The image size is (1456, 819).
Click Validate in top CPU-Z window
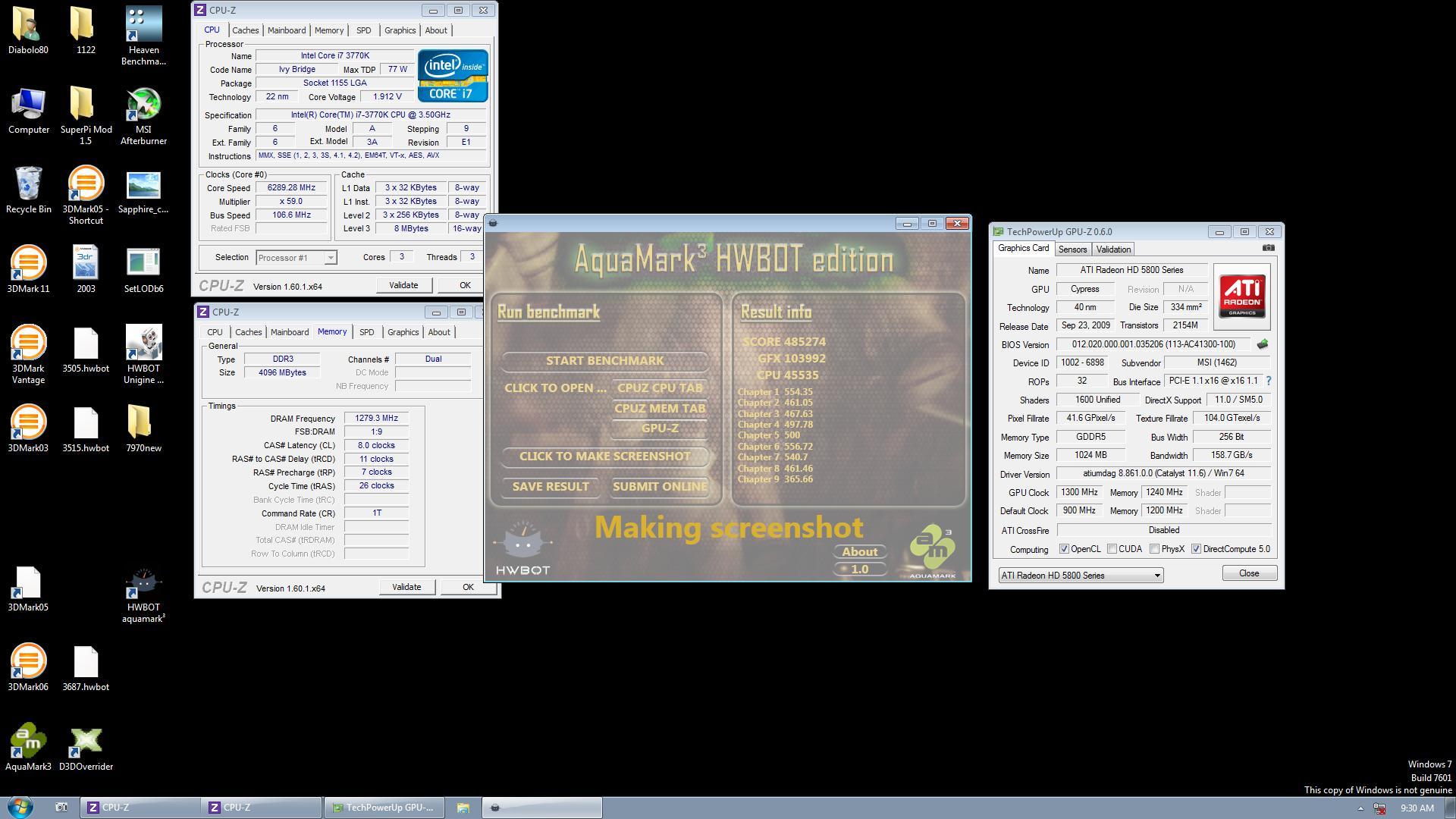coord(403,285)
